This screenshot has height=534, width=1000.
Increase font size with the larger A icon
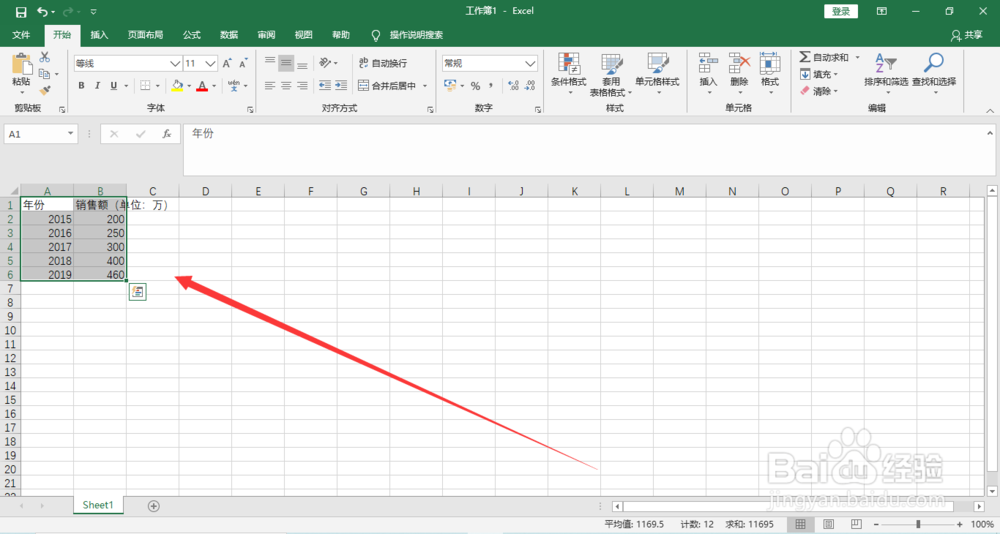click(227, 63)
